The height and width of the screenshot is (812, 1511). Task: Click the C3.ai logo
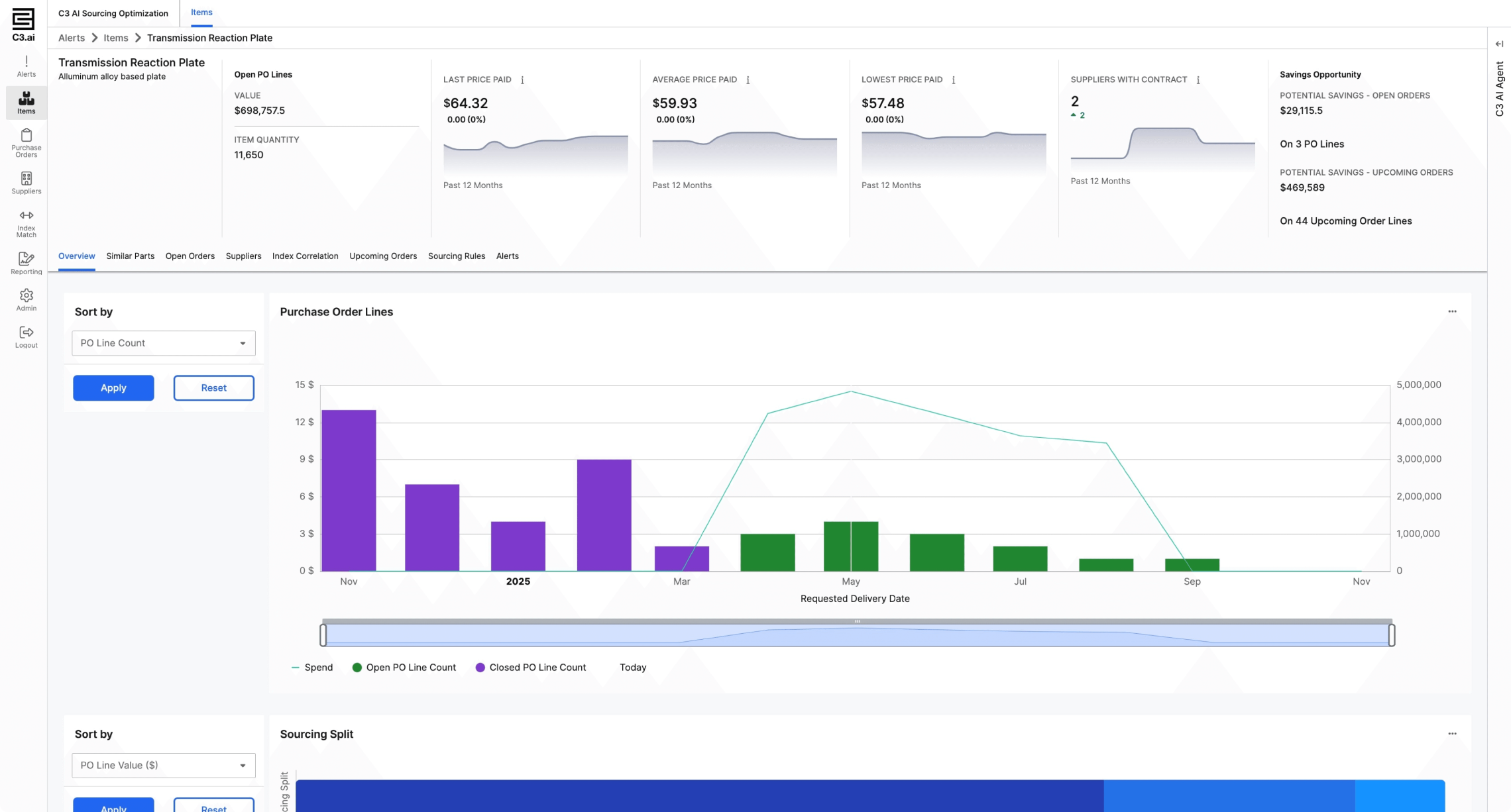tap(23, 25)
